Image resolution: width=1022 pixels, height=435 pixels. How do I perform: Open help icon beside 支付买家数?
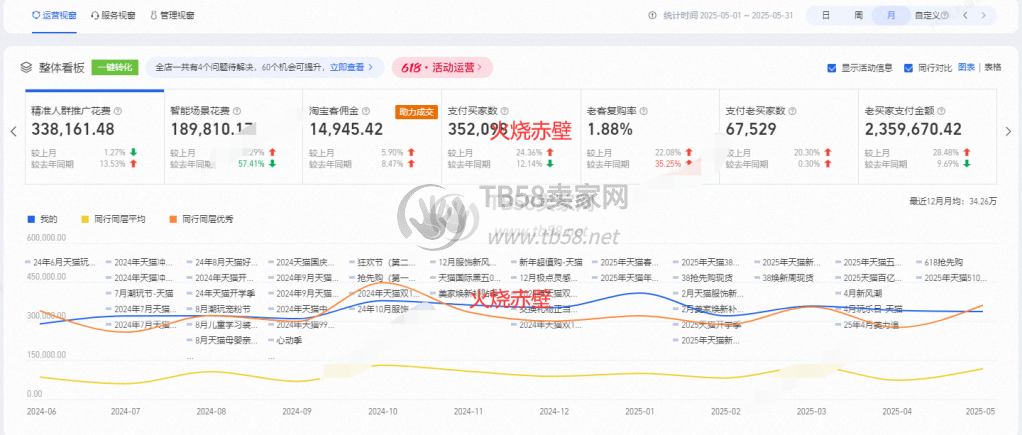[505, 112]
